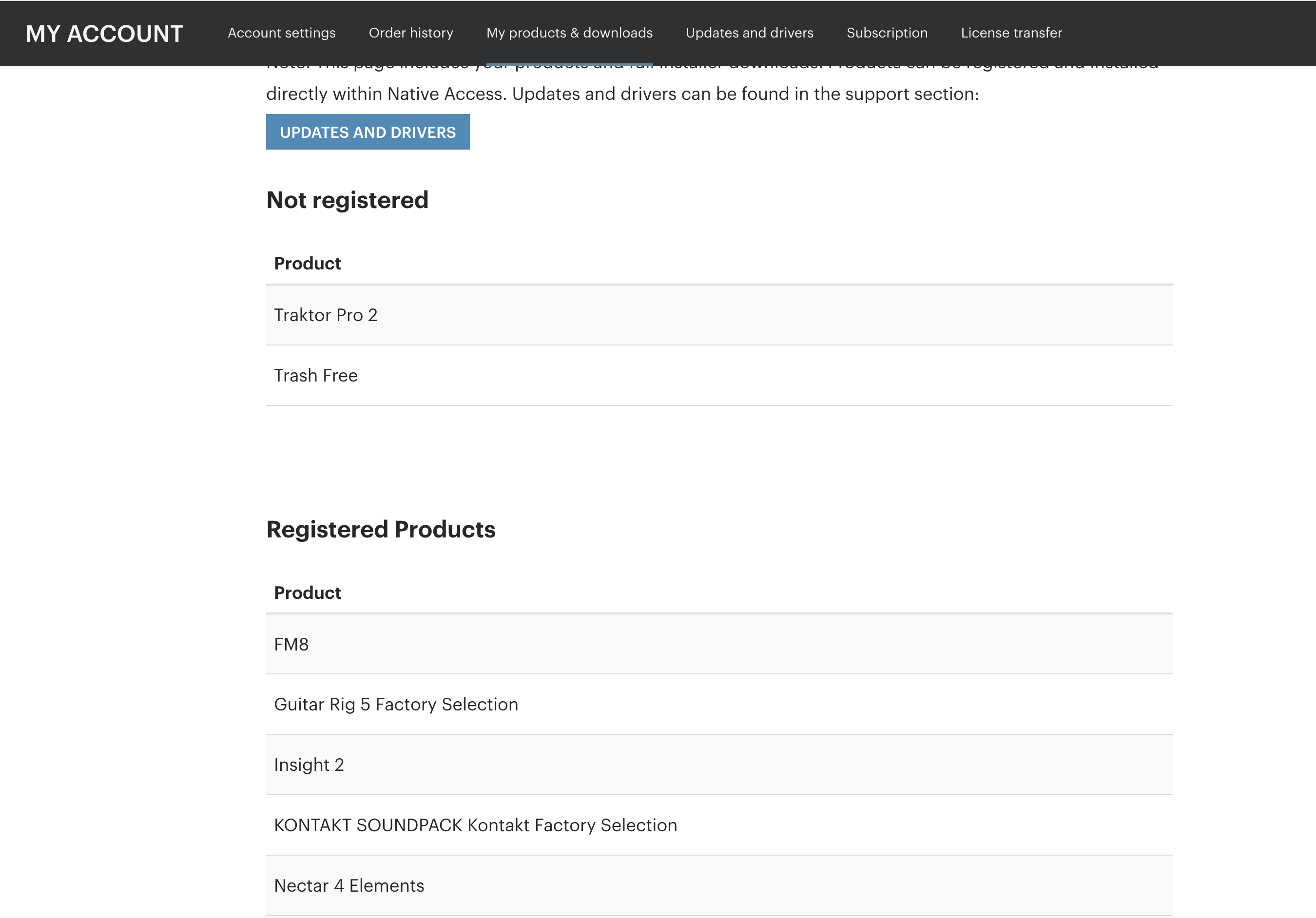The height and width of the screenshot is (918, 1316).
Task: Select the Traktor Pro 2 row
Action: point(719,315)
